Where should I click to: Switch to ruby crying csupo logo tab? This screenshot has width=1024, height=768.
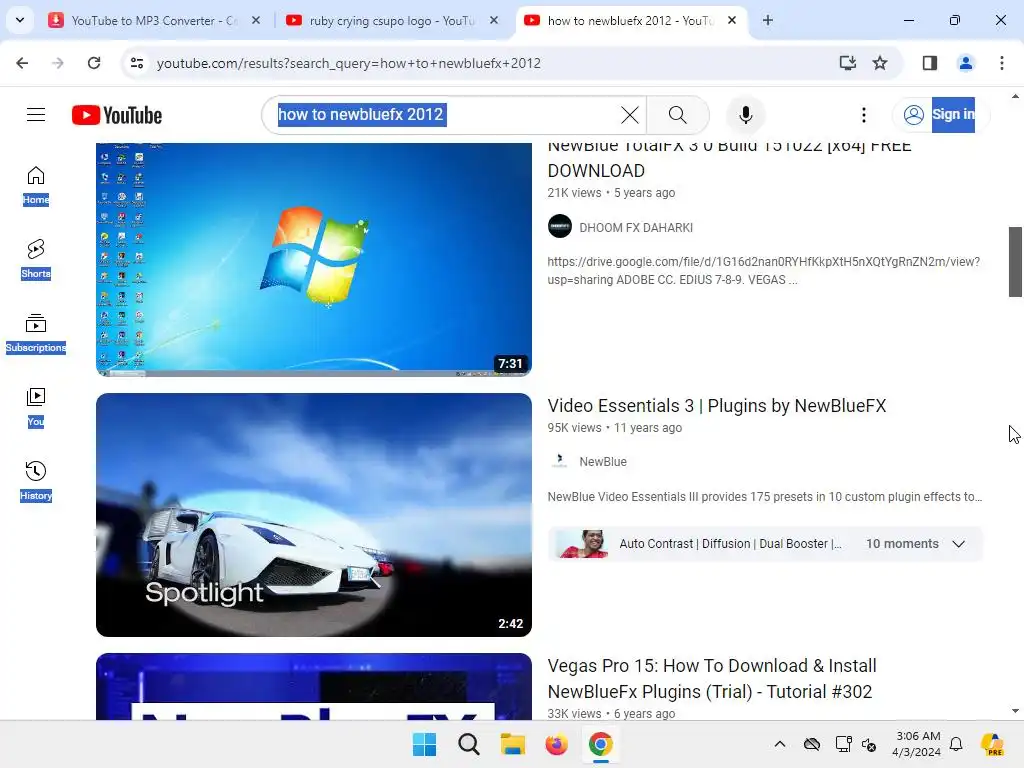[392, 20]
